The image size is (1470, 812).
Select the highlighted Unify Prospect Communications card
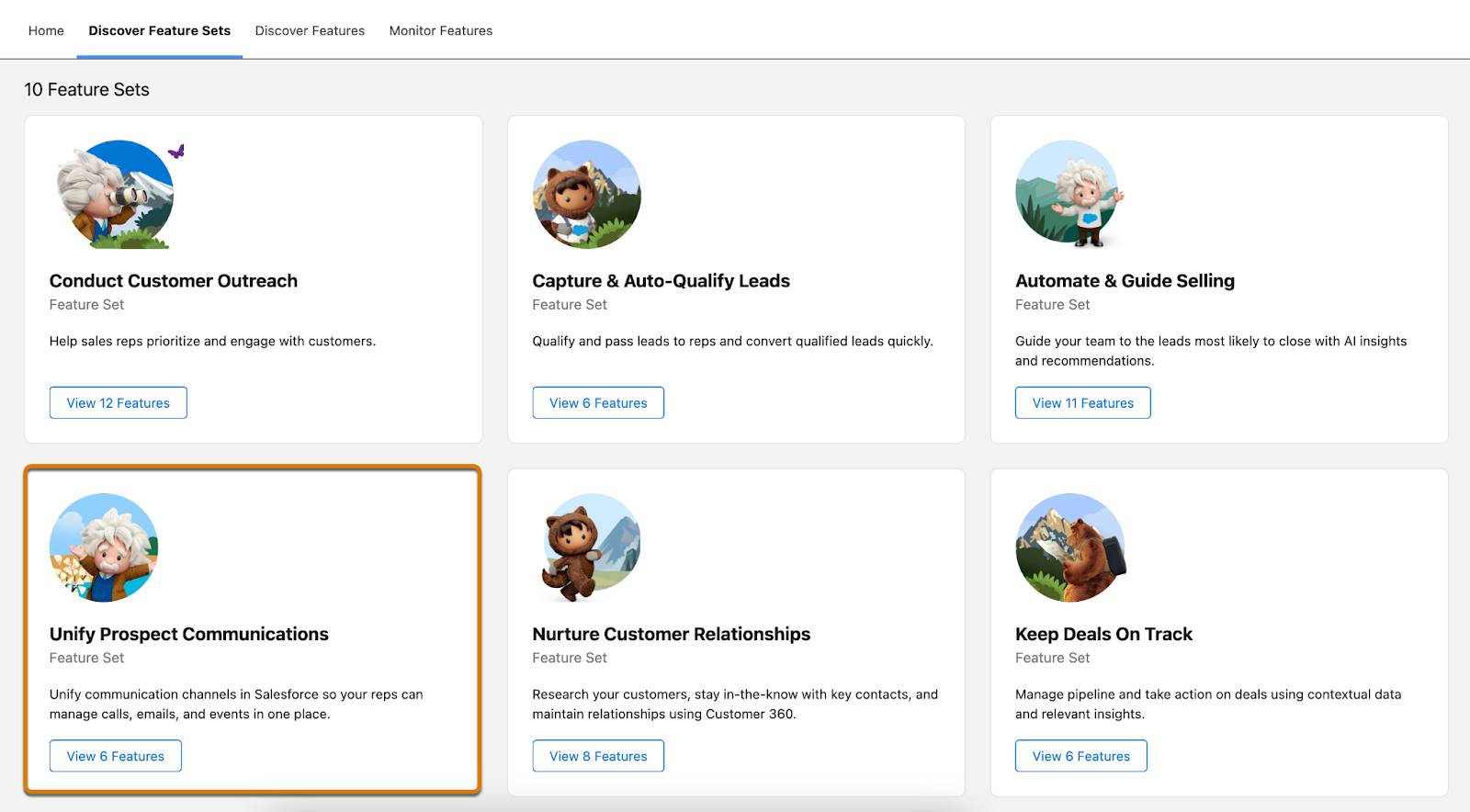pyautogui.click(x=253, y=625)
